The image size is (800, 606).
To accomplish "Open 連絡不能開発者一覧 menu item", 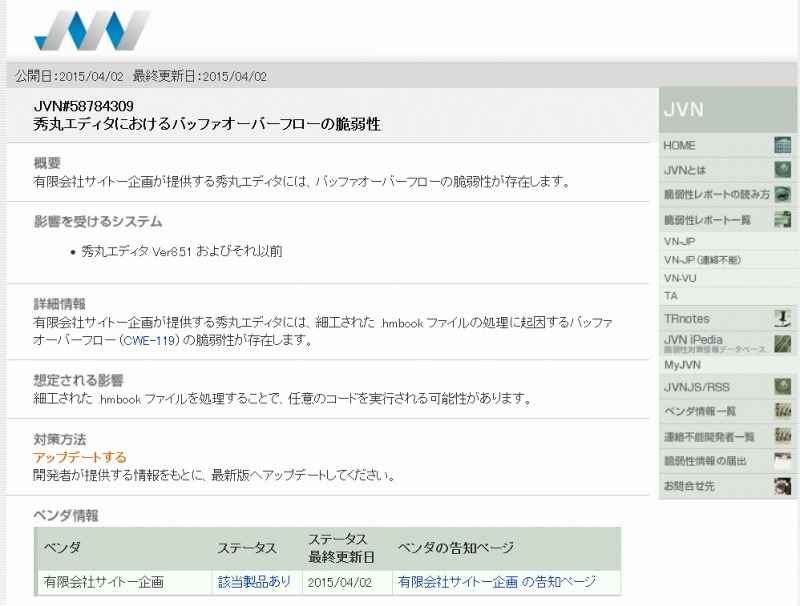I will pos(728,436).
